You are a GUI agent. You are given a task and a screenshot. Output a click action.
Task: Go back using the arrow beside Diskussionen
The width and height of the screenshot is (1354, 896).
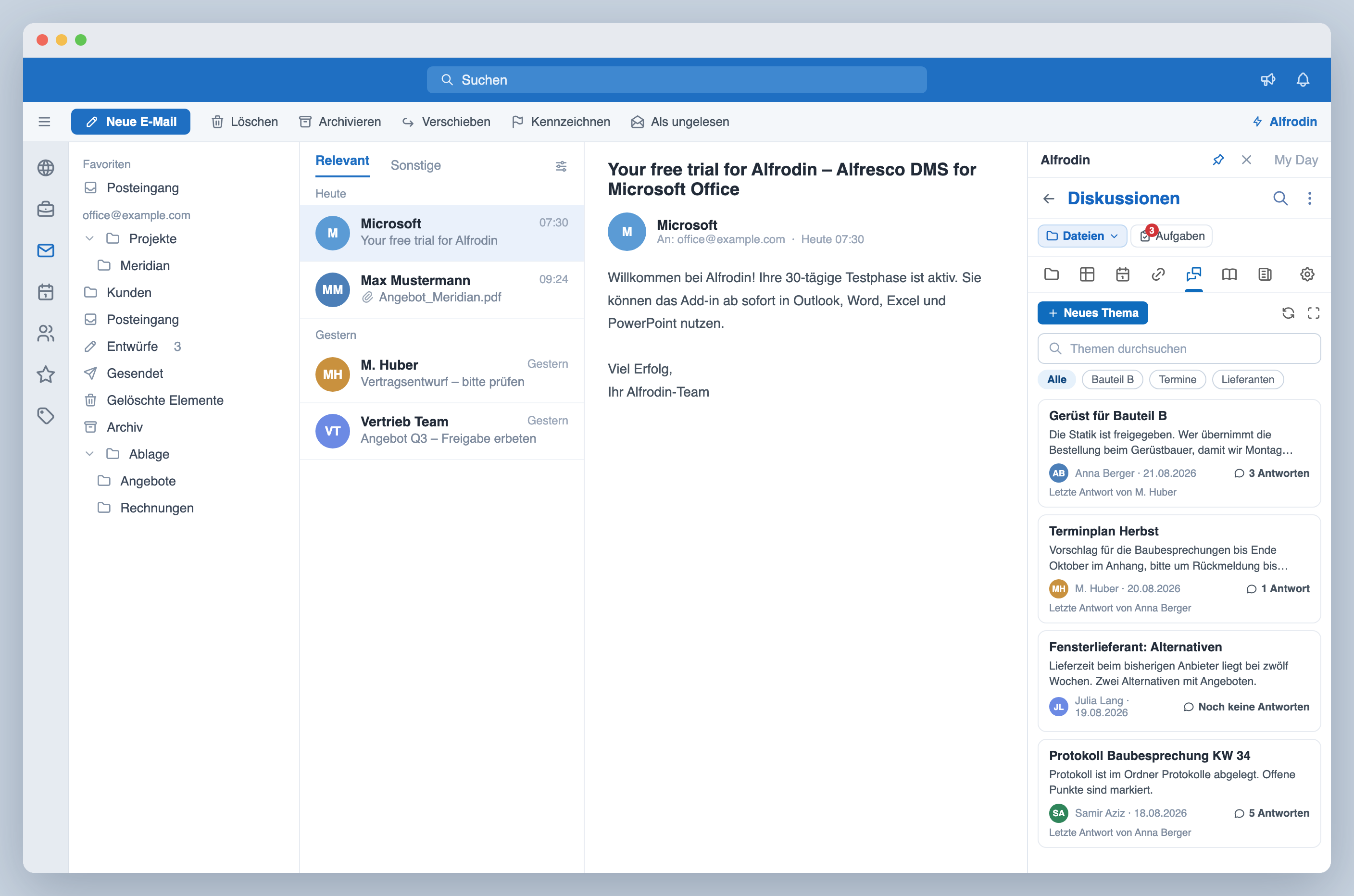coord(1048,199)
